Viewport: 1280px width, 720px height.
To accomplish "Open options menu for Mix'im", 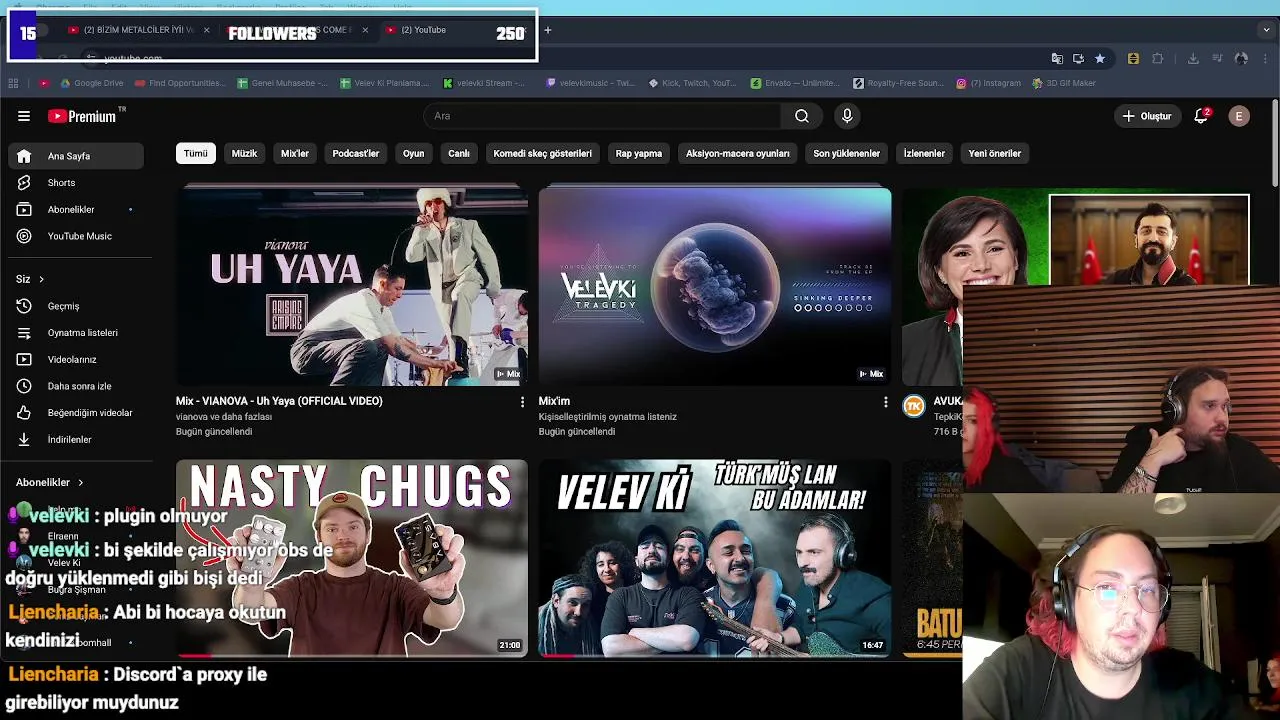I will point(885,402).
